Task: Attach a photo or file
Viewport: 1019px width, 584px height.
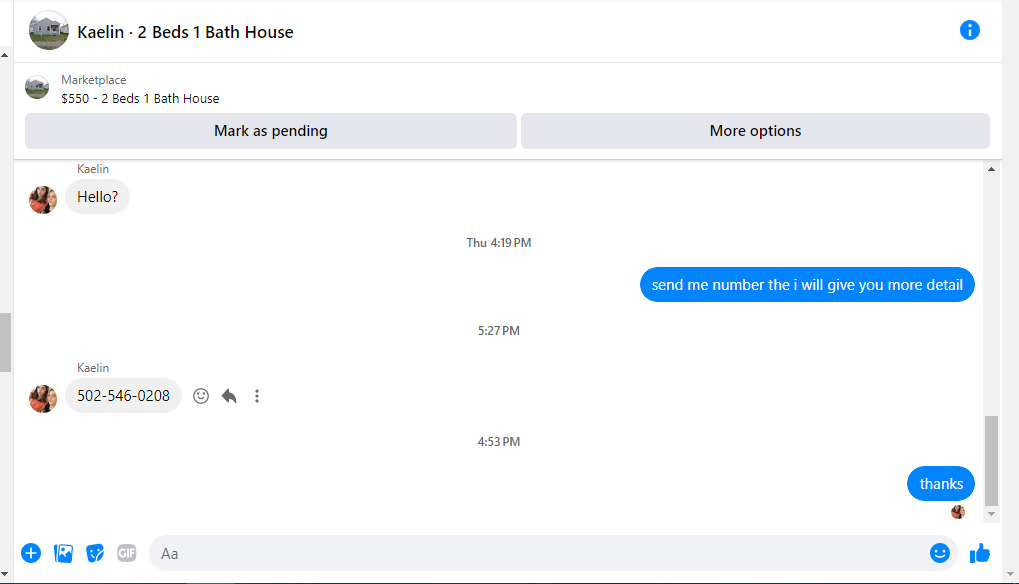Action: click(x=63, y=553)
